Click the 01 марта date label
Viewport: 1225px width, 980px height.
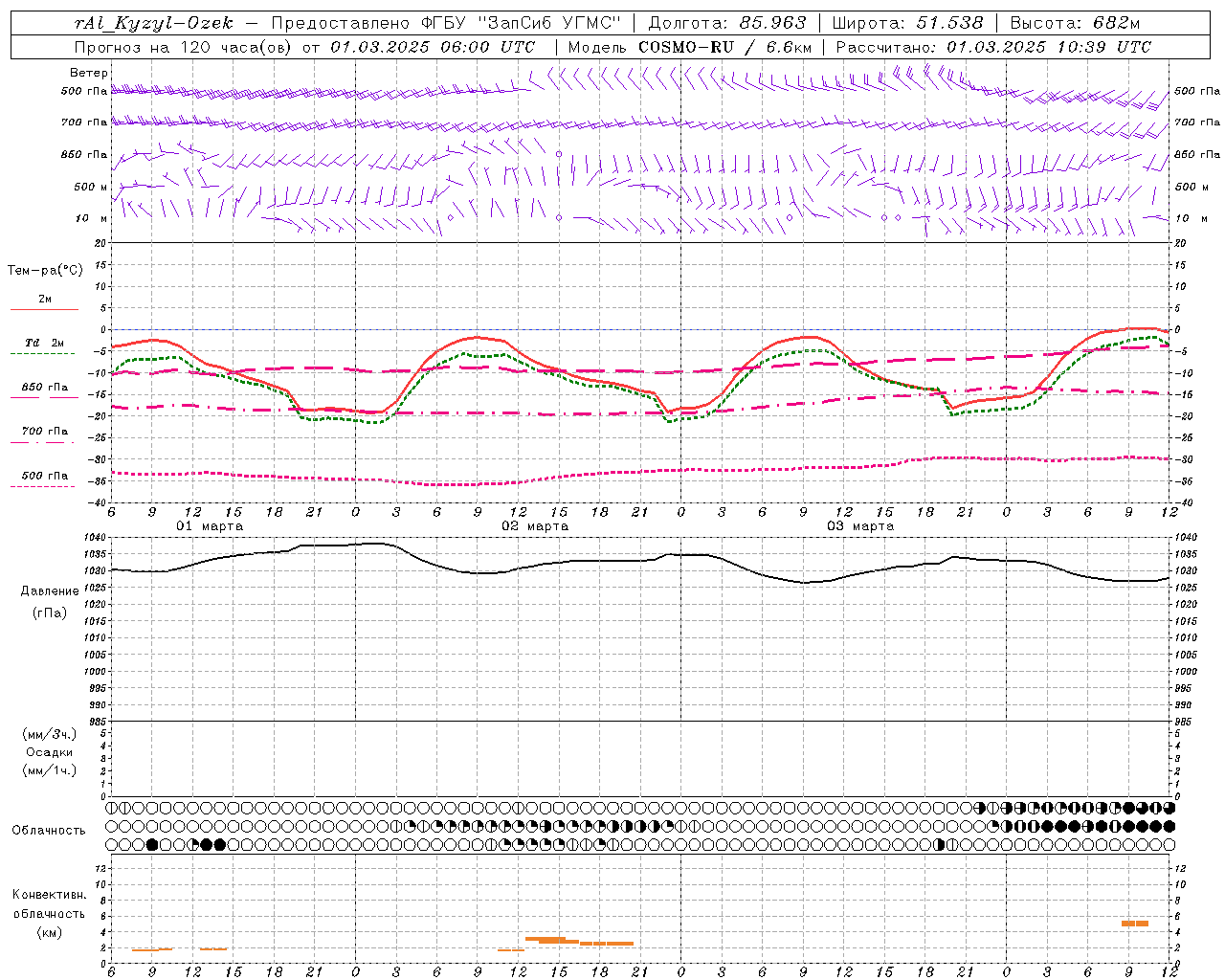211,526
